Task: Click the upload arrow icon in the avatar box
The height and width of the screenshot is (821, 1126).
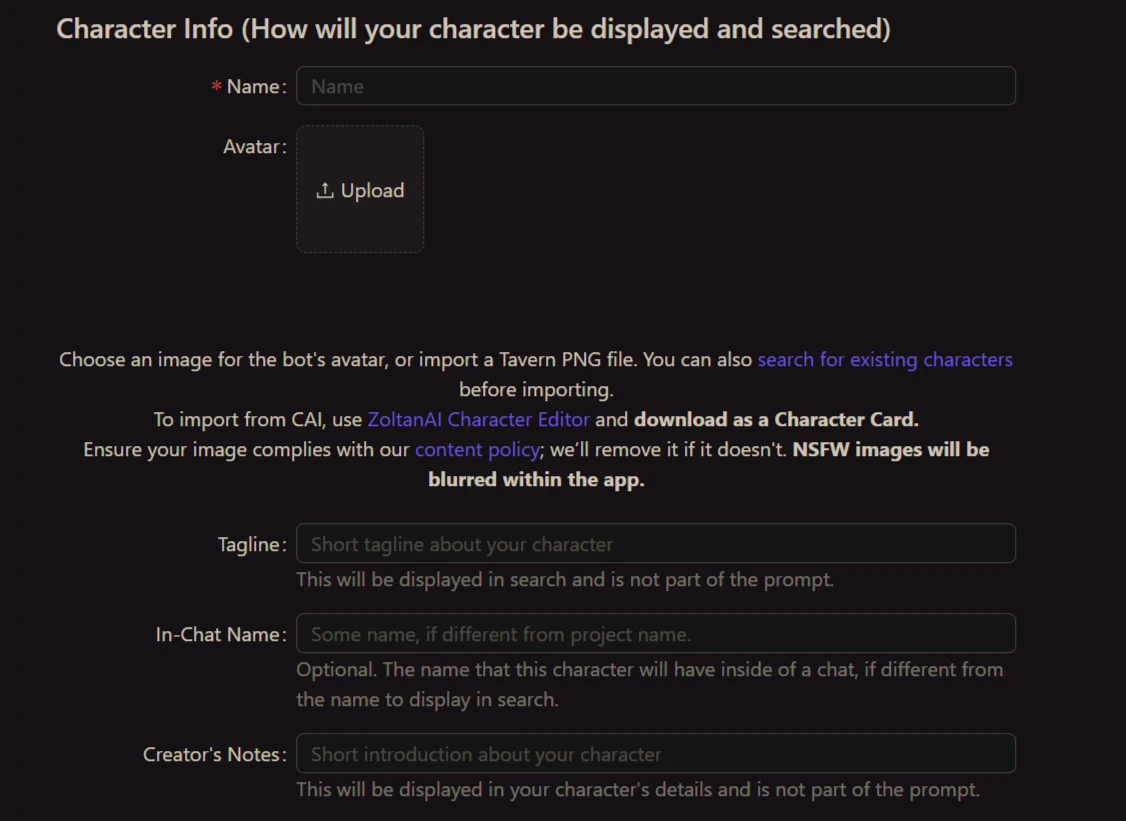Action: (324, 190)
